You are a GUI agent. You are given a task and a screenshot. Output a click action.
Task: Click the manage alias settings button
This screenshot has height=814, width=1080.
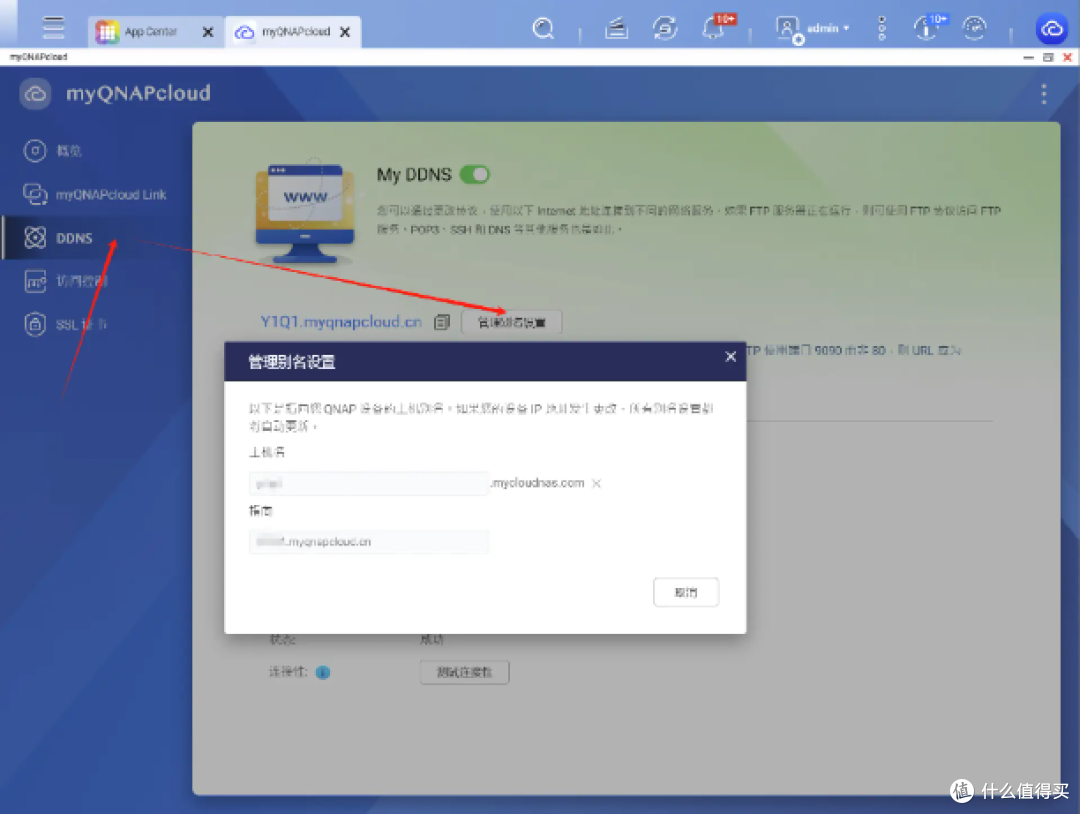click(x=511, y=322)
